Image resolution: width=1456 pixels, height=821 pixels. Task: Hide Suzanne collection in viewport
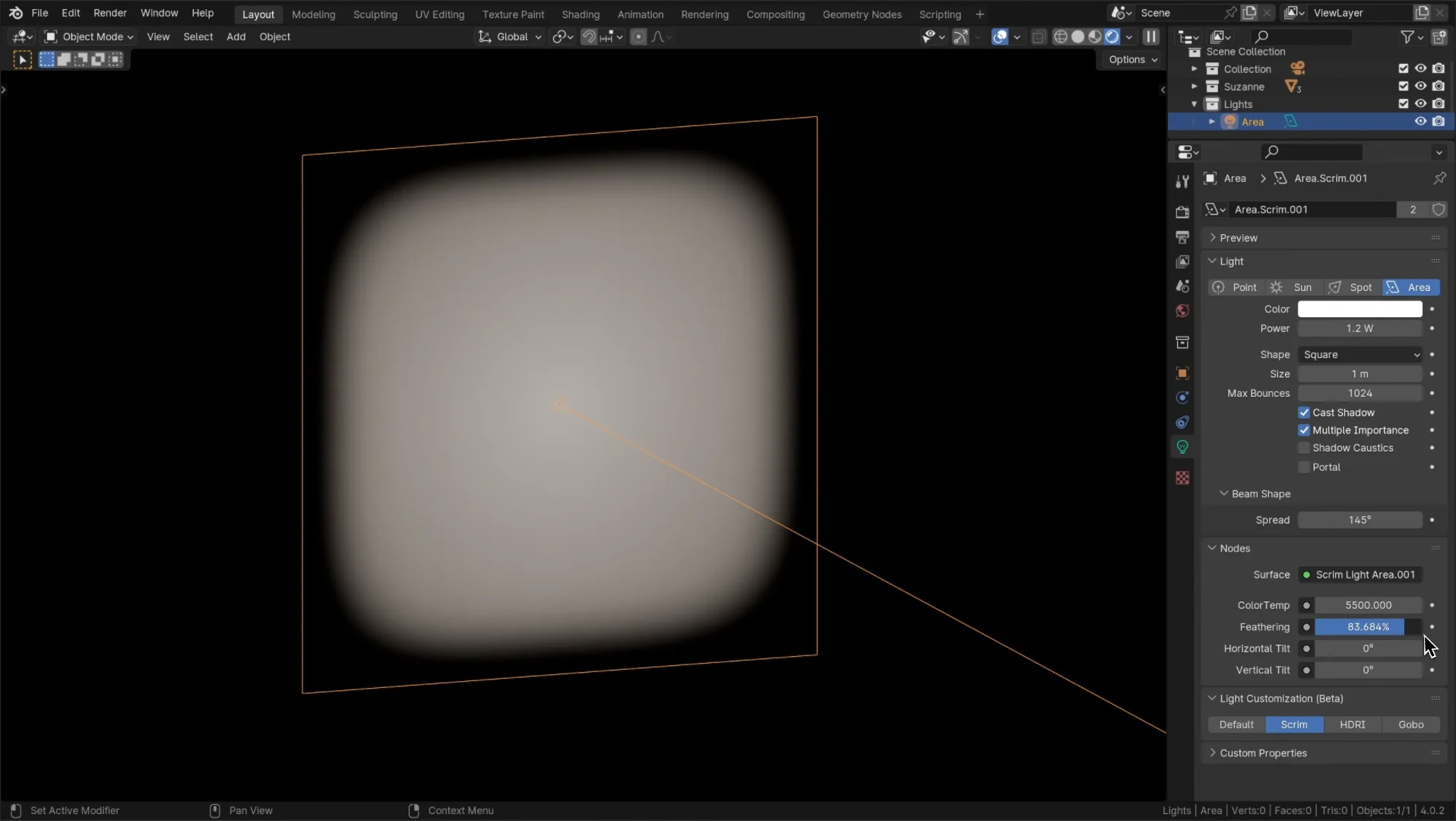(1420, 86)
